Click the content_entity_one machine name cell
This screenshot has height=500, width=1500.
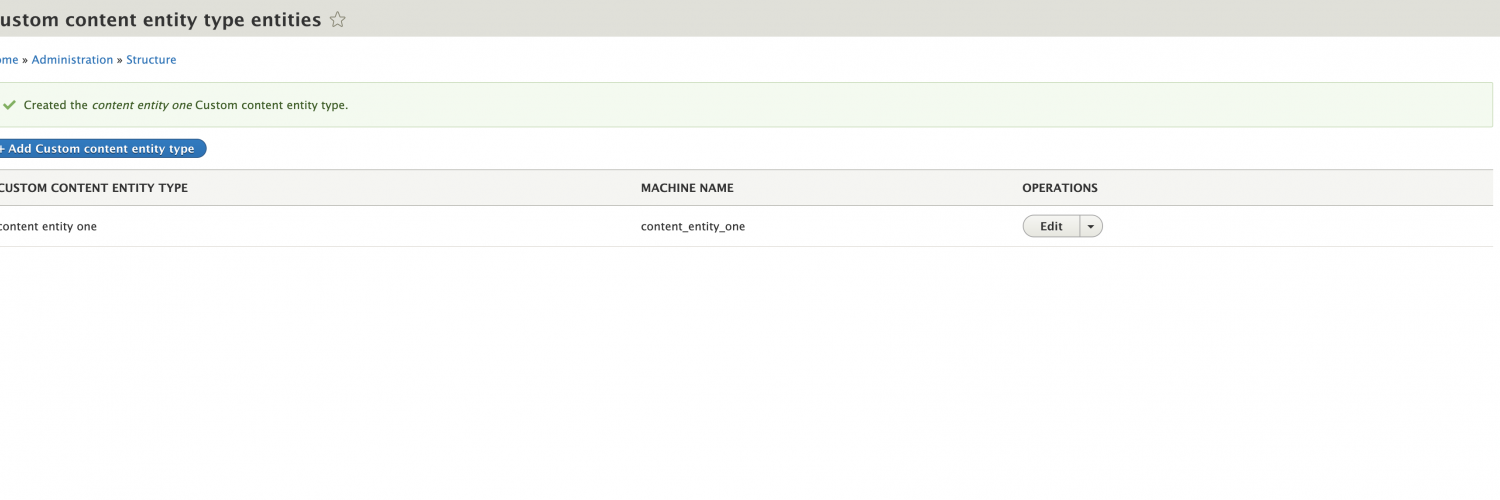coord(693,227)
